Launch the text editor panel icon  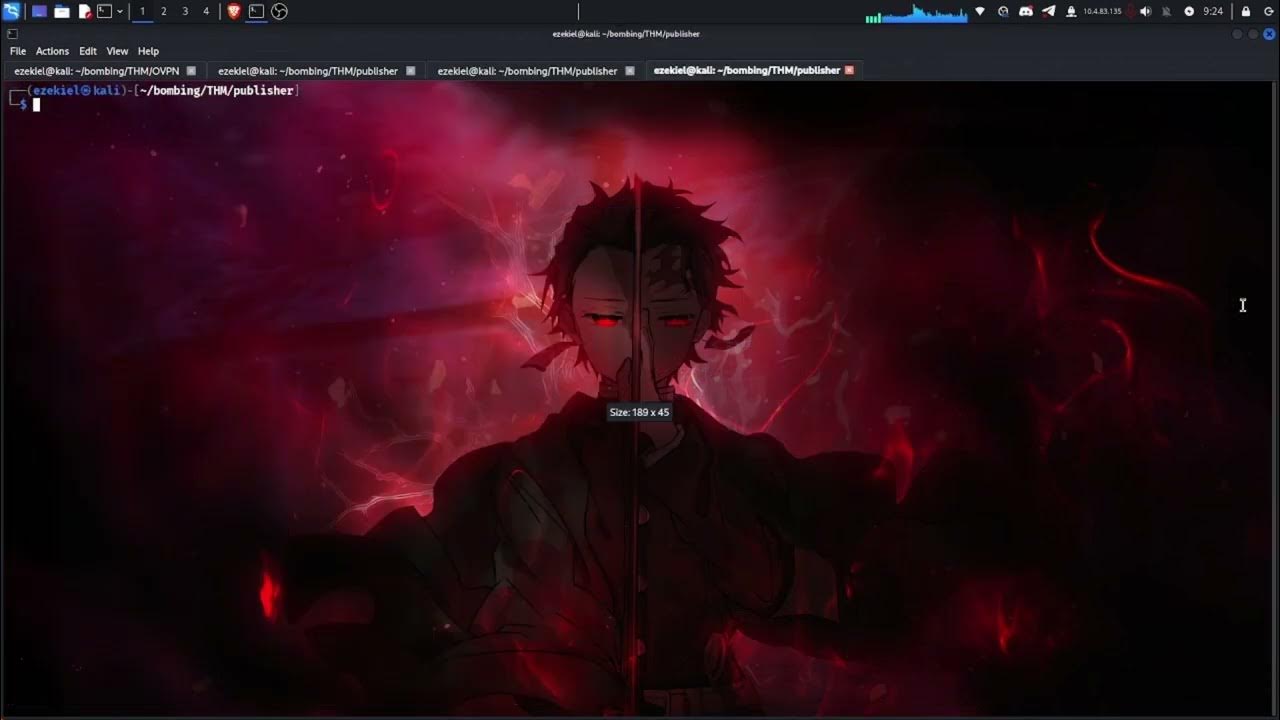(x=84, y=11)
